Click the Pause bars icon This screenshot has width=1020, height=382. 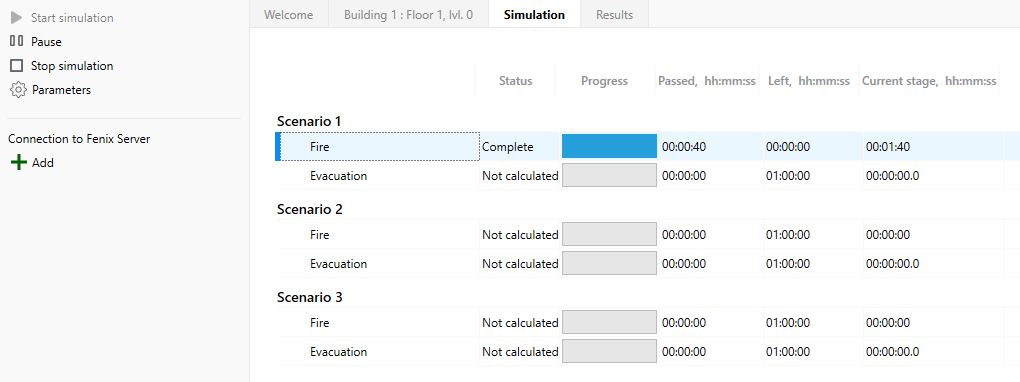coord(17,41)
